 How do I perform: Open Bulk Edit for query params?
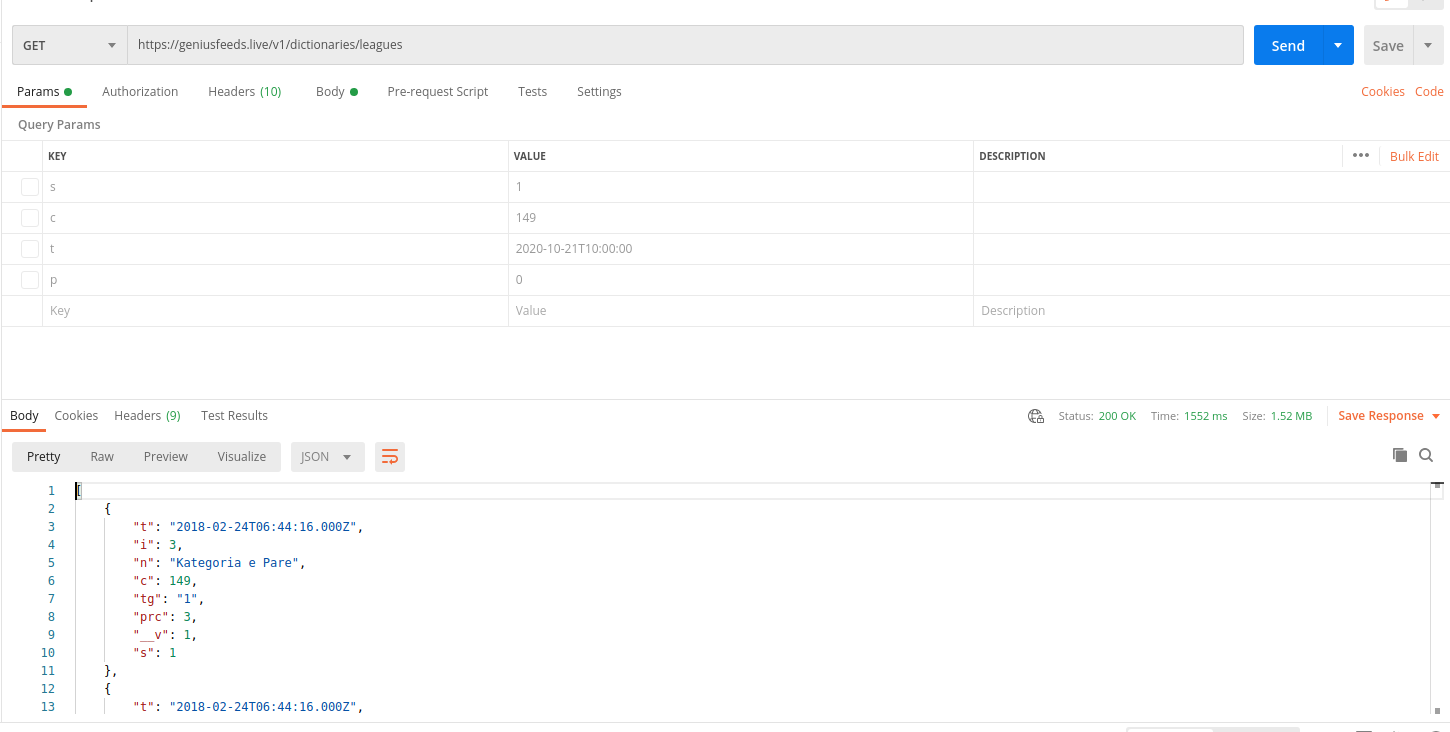pyautogui.click(x=1413, y=155)
